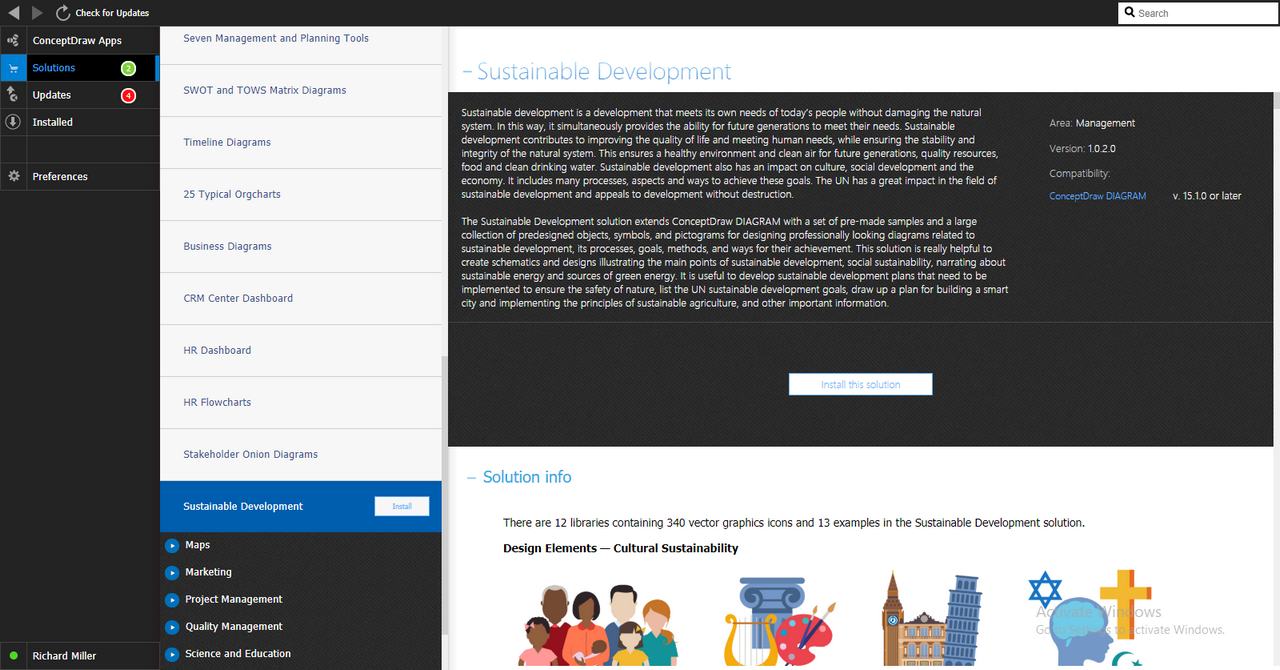This screenshot has width=1280, height=670.
Task: Click the Installed download icon
Action: click(x=13, y=122)
